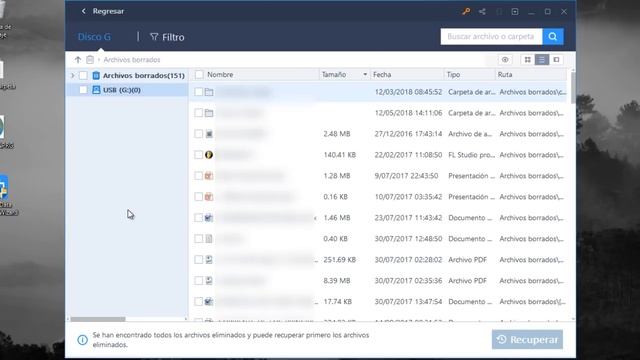Click the Recuperar button
This screenshot has width=640, height=360.
tap(527, 340)
